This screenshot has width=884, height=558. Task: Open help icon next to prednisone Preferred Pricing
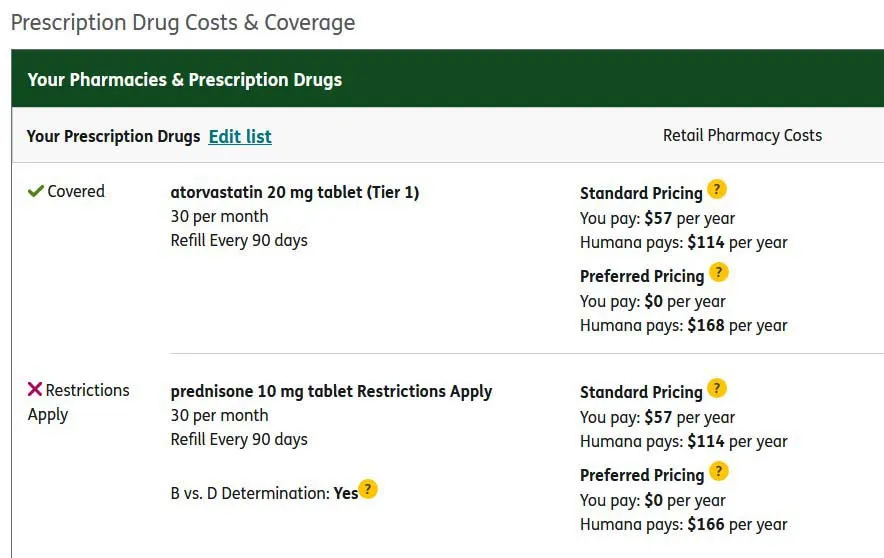point(719,471)
